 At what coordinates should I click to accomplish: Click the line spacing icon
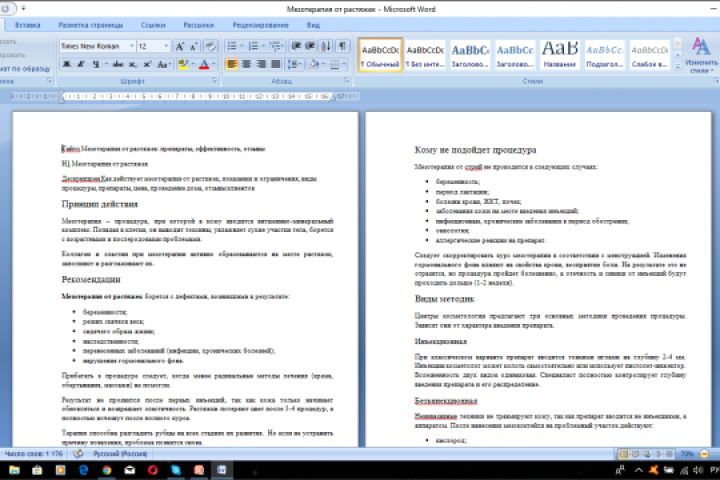(x=292, y=64)
